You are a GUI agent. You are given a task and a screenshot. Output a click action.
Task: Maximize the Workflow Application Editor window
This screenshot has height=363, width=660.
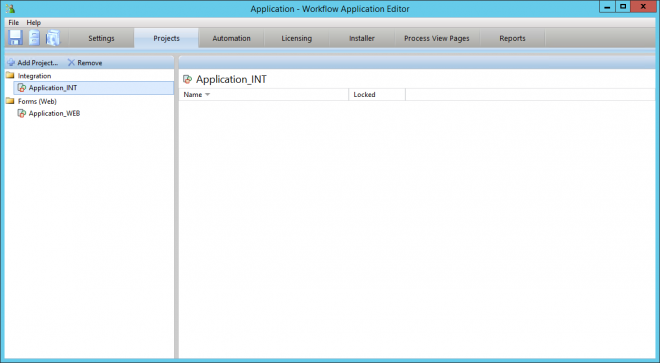[623, 7]
